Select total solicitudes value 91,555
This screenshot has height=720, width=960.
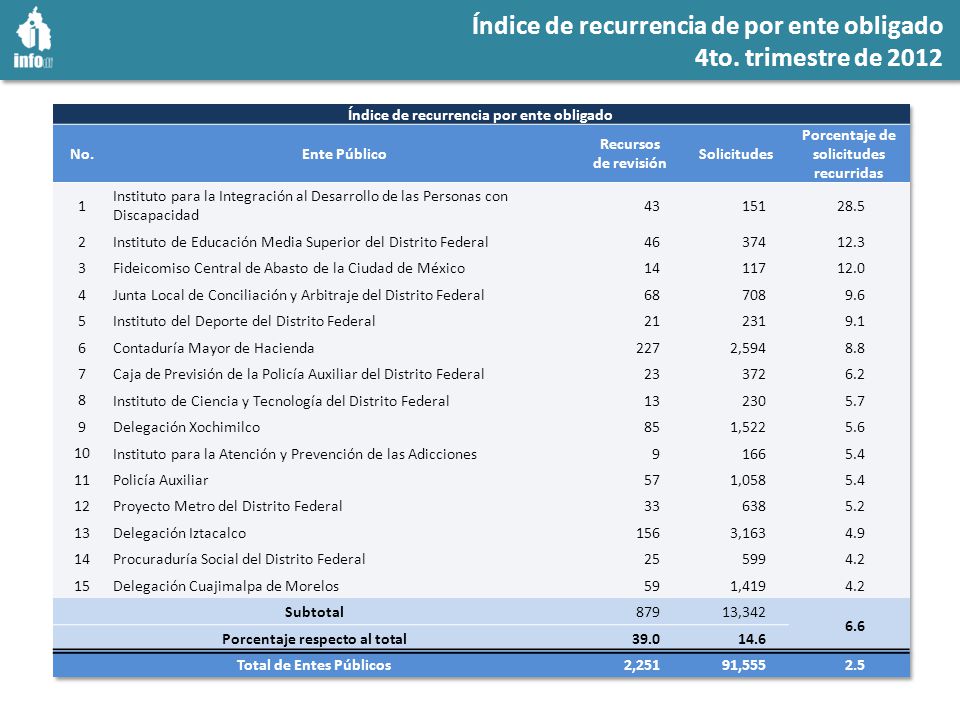pos(744,665)
